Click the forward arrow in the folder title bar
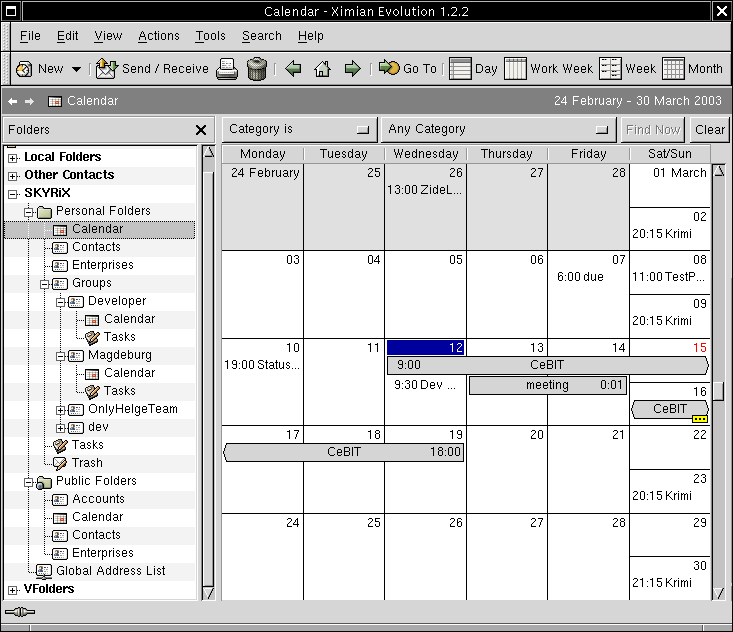The image size is (733, 632). [29, 101]
